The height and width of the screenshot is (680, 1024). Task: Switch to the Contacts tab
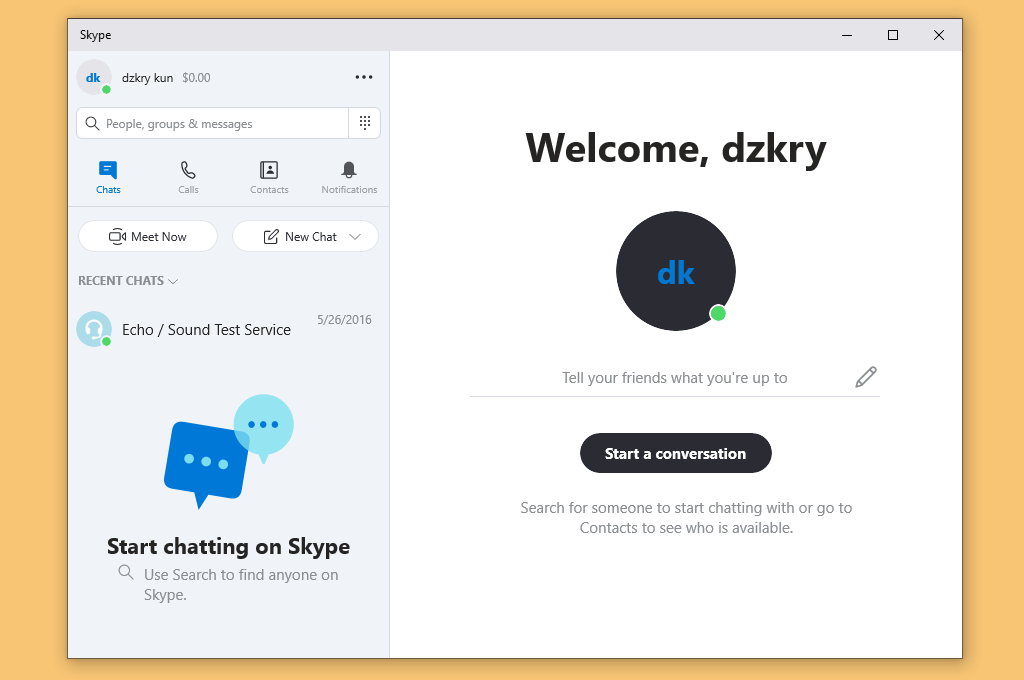pos(269,178)
